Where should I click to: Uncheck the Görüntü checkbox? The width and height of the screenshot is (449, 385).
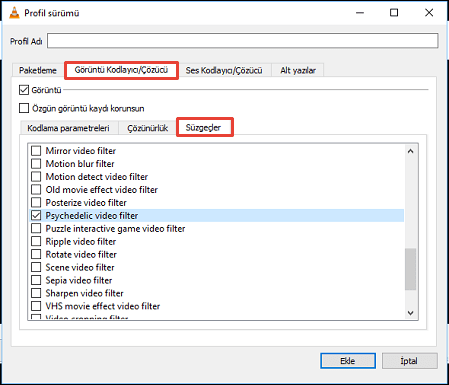[24, 90]
